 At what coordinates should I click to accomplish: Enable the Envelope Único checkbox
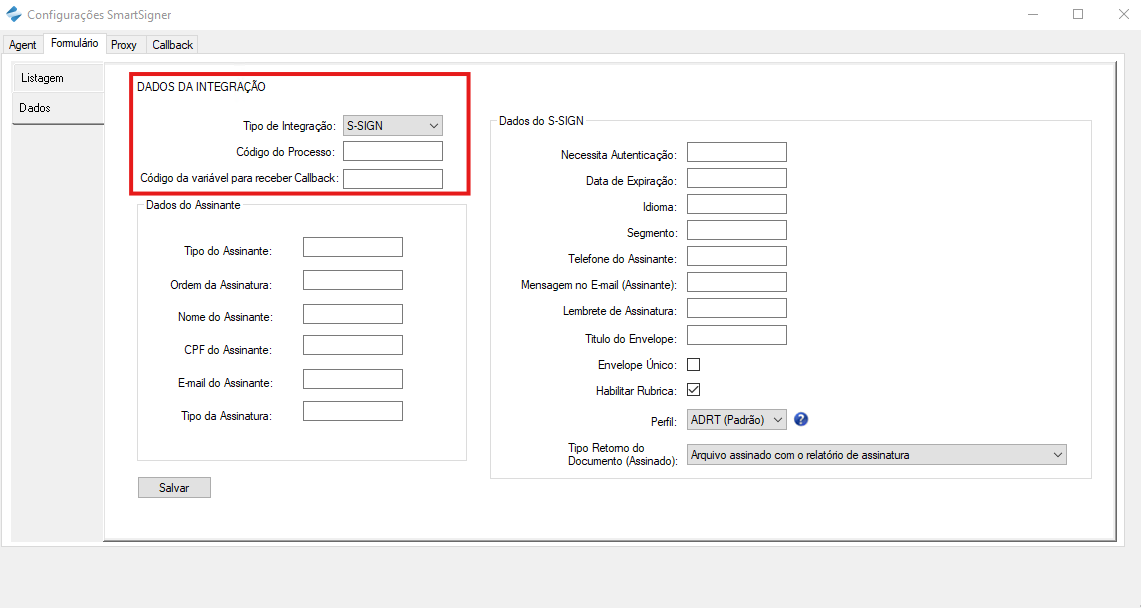tap(693, 365)
